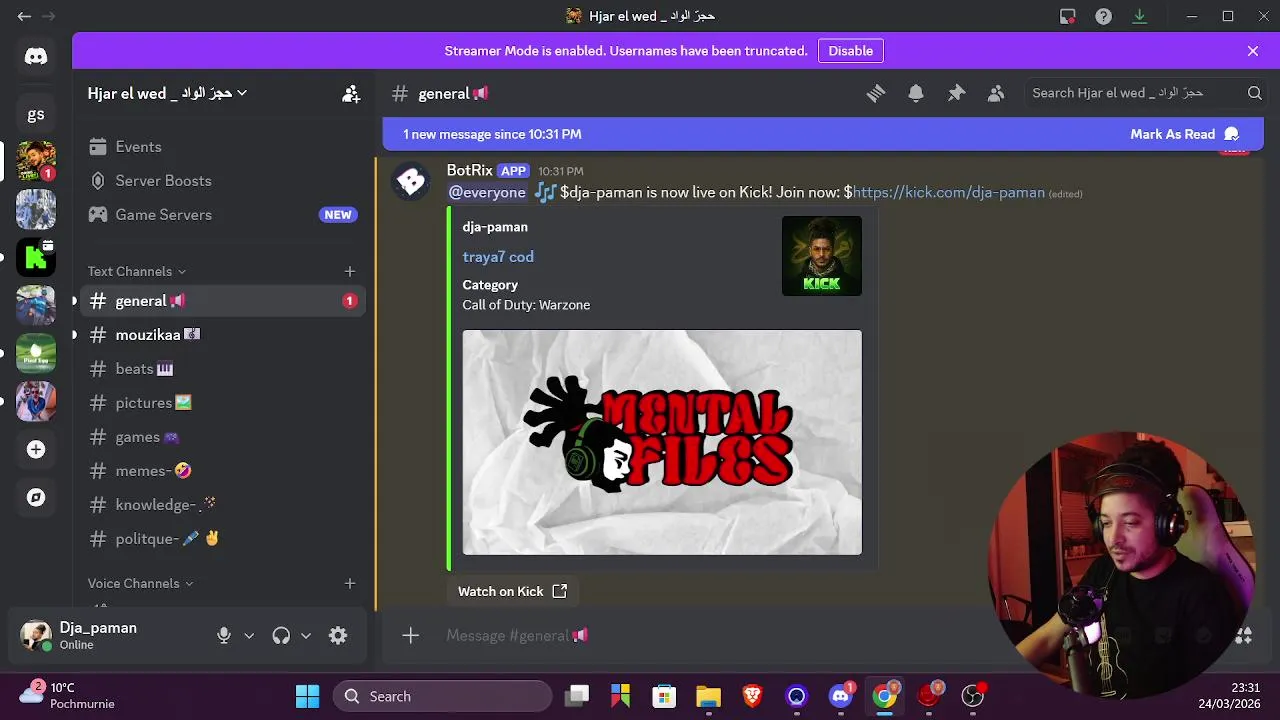Click the @everyone mention
This screenshot has width=1280, height=720.
(487, 193)
